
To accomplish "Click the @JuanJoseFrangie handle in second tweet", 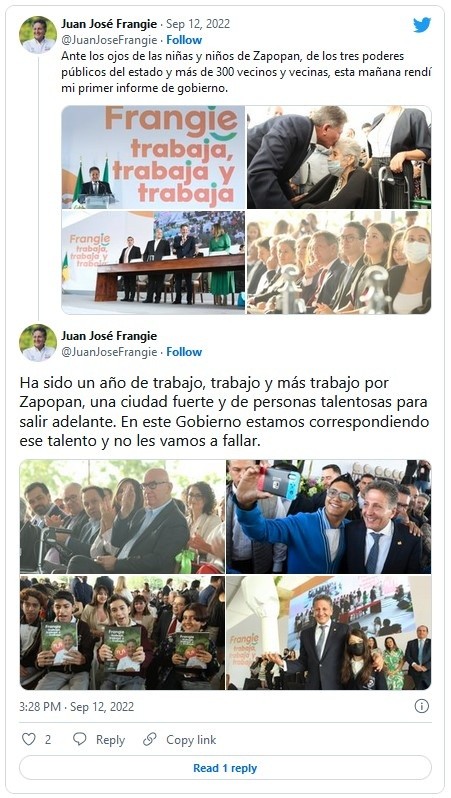I will click(x=109, y=352).
